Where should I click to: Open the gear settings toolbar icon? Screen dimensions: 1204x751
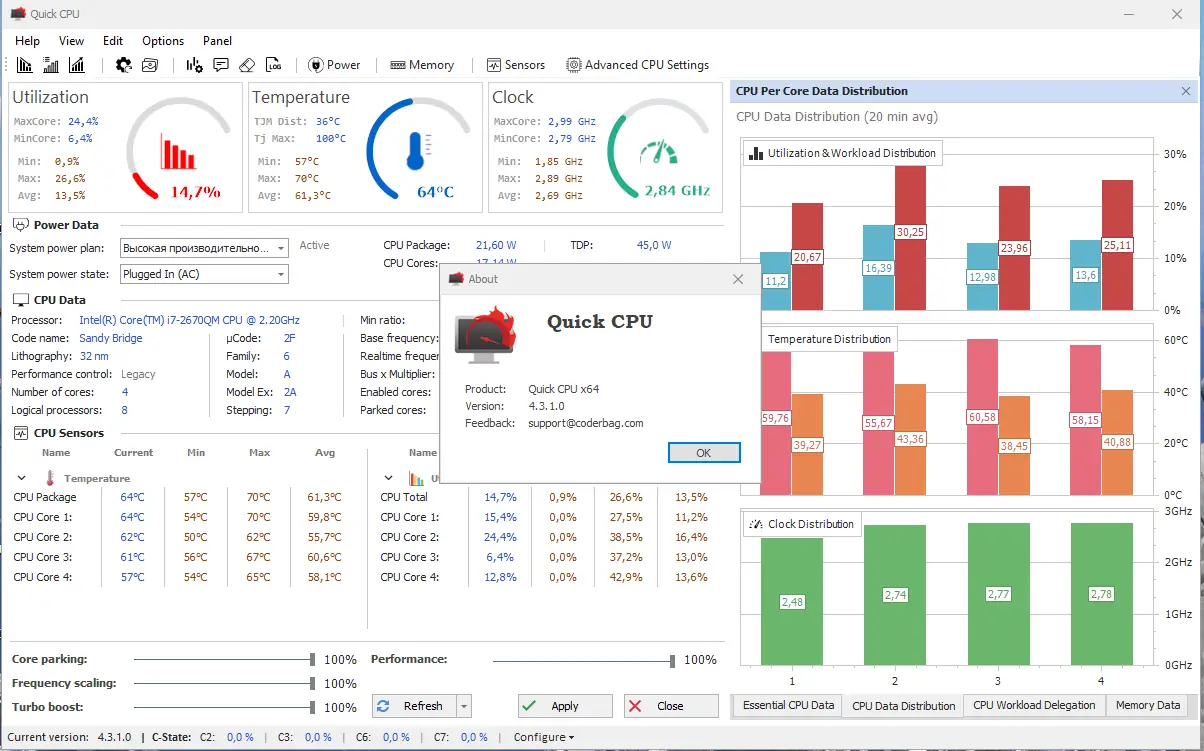(x=124, y=65)
